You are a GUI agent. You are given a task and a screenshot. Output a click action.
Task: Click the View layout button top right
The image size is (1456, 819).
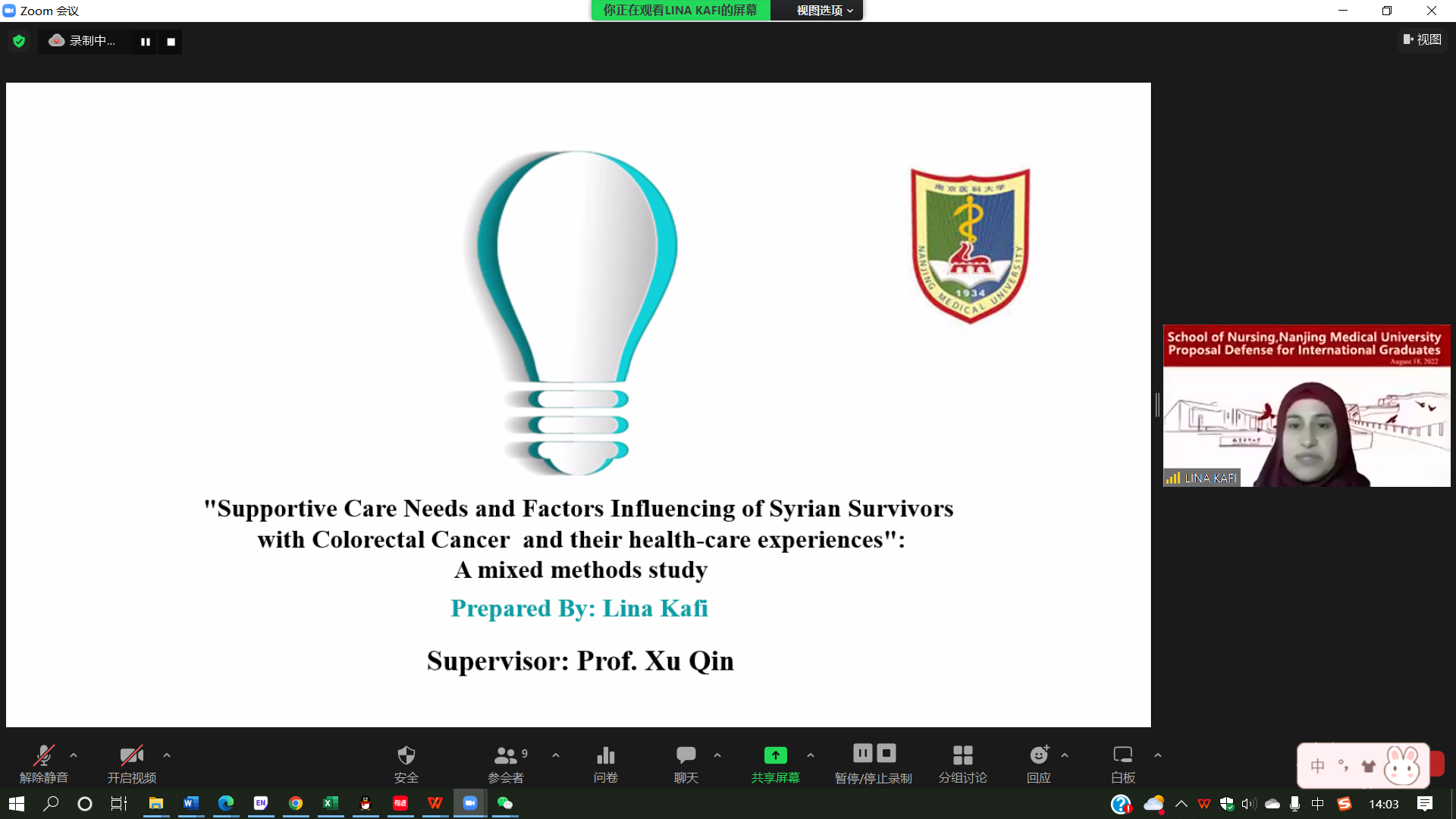(1422, 39)
